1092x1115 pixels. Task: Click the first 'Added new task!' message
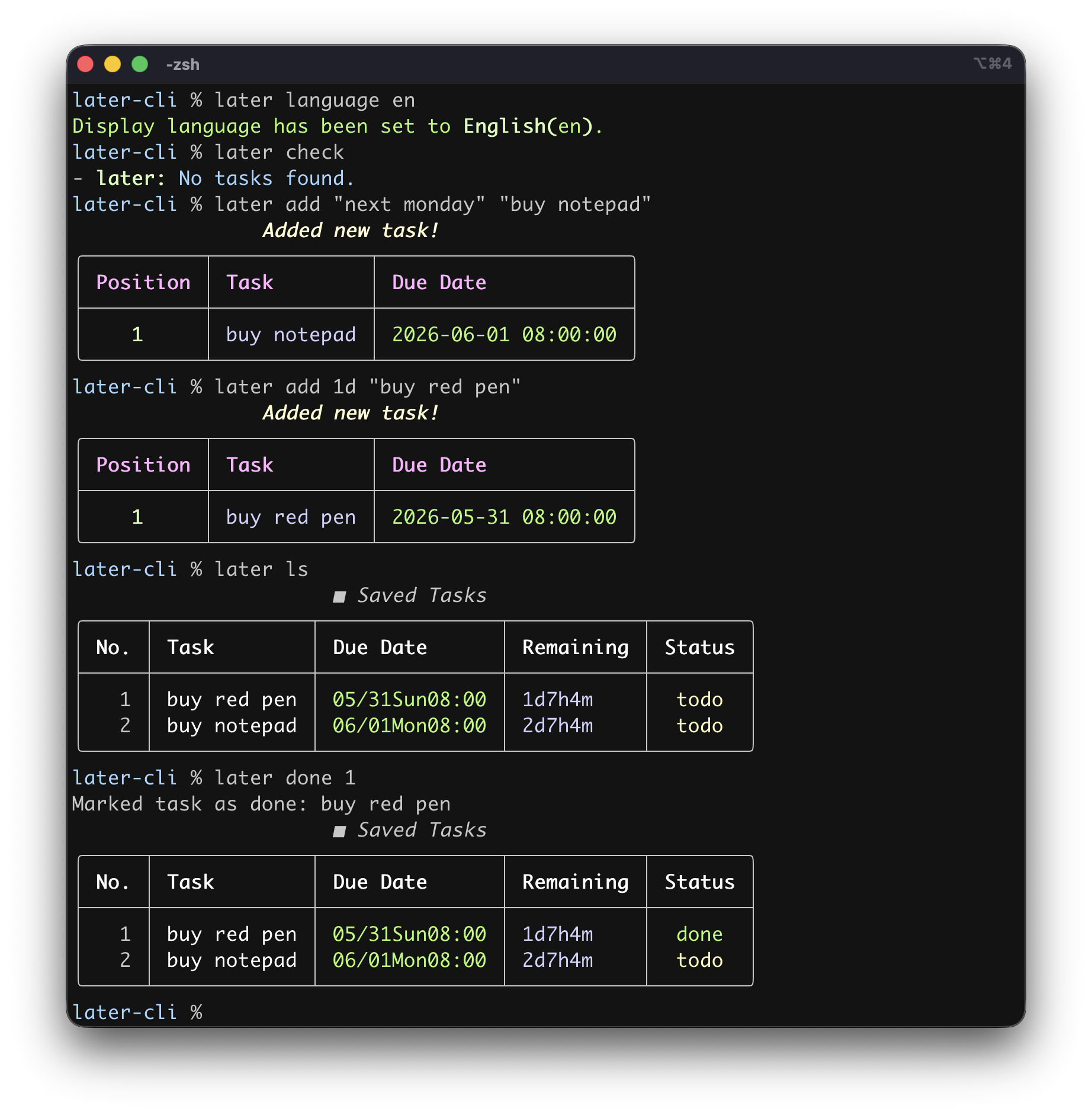[351, 230]
